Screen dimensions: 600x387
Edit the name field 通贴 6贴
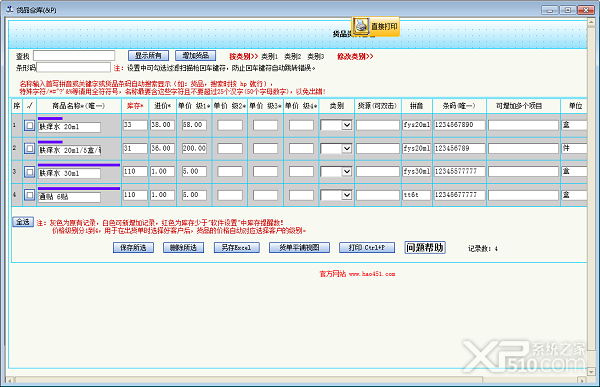[69, 197]
